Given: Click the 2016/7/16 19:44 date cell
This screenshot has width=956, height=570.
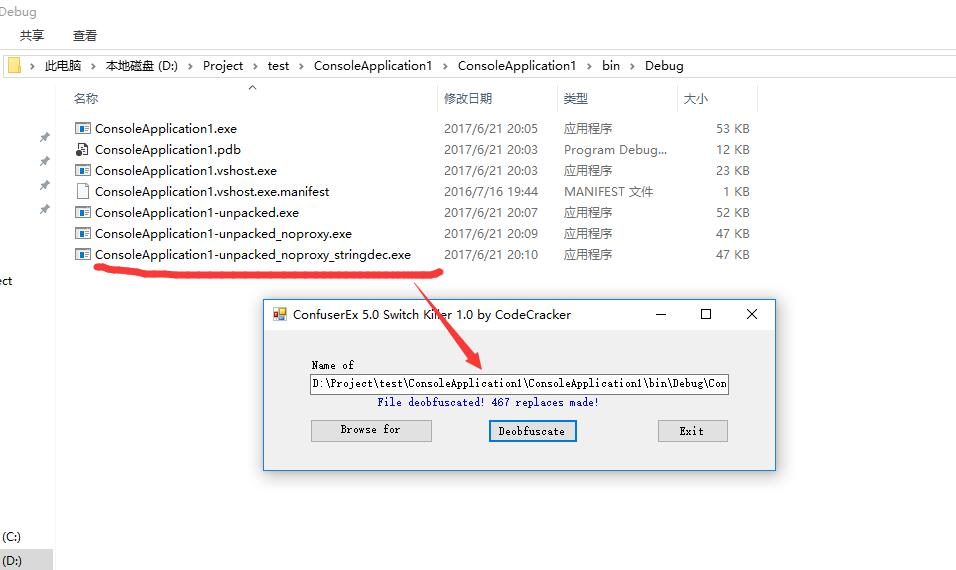Looking at the screenshot, I should click(491, 191).
